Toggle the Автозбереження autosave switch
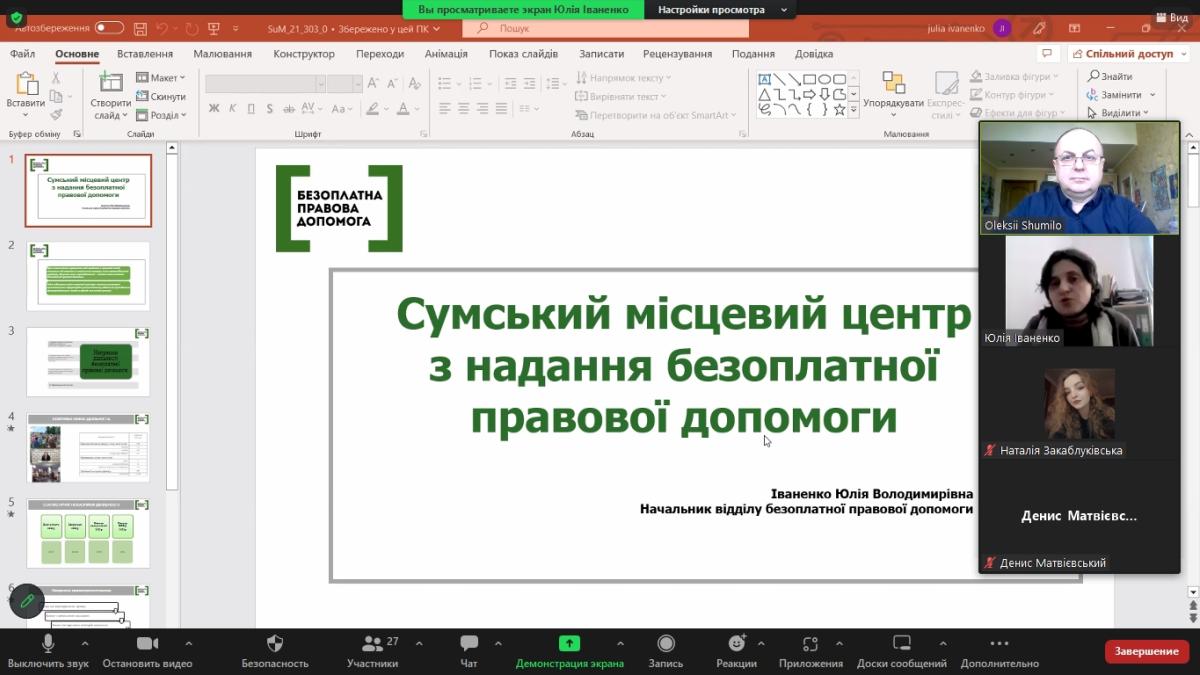This screenshot has width=1200, height=675. click(109, 28)
